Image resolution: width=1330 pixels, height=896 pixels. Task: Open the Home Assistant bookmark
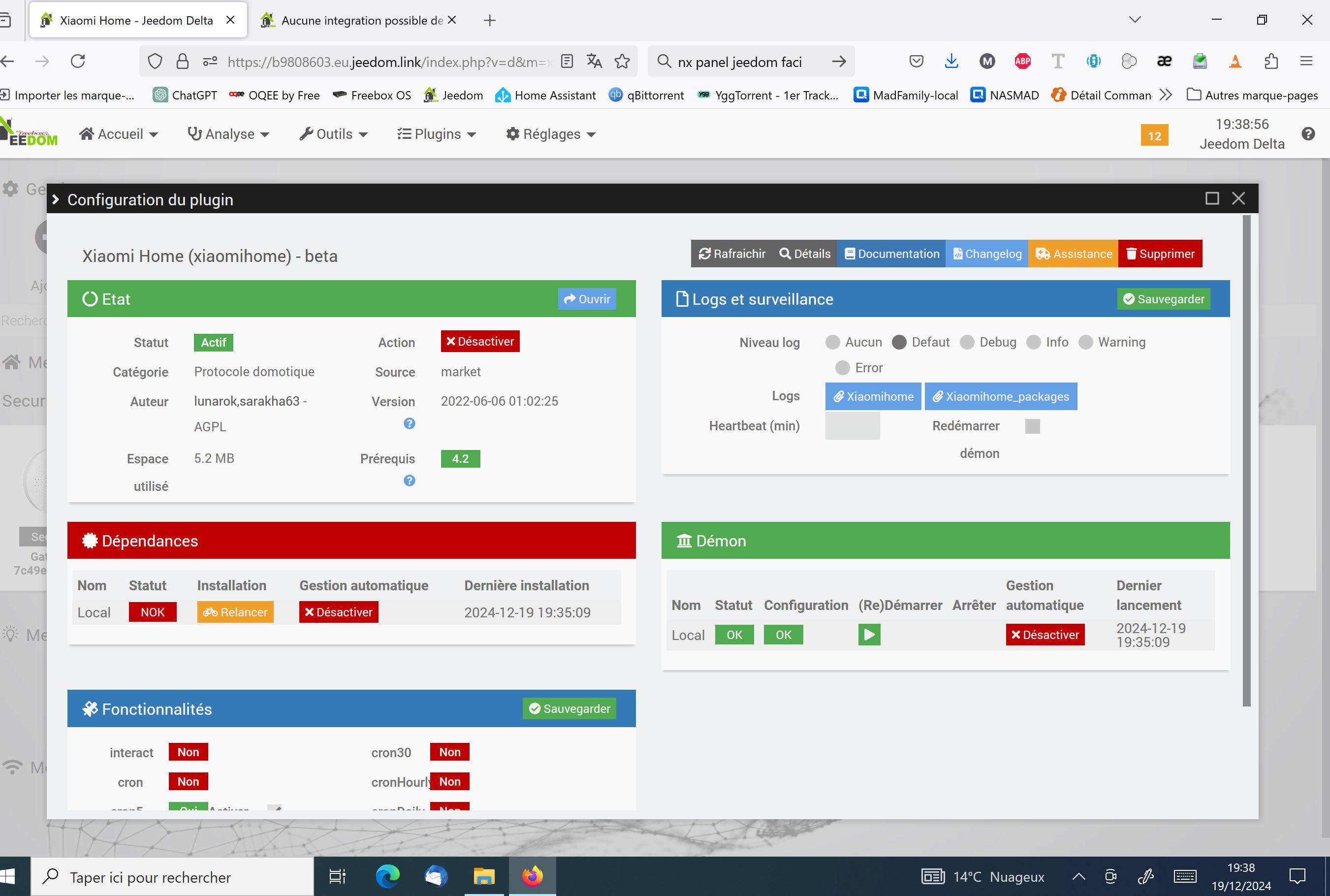(545, 95)
